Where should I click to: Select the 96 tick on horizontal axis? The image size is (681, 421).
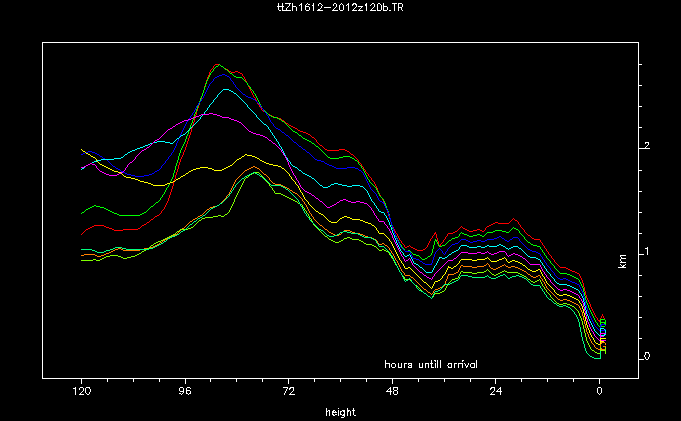tap(185, 391)
